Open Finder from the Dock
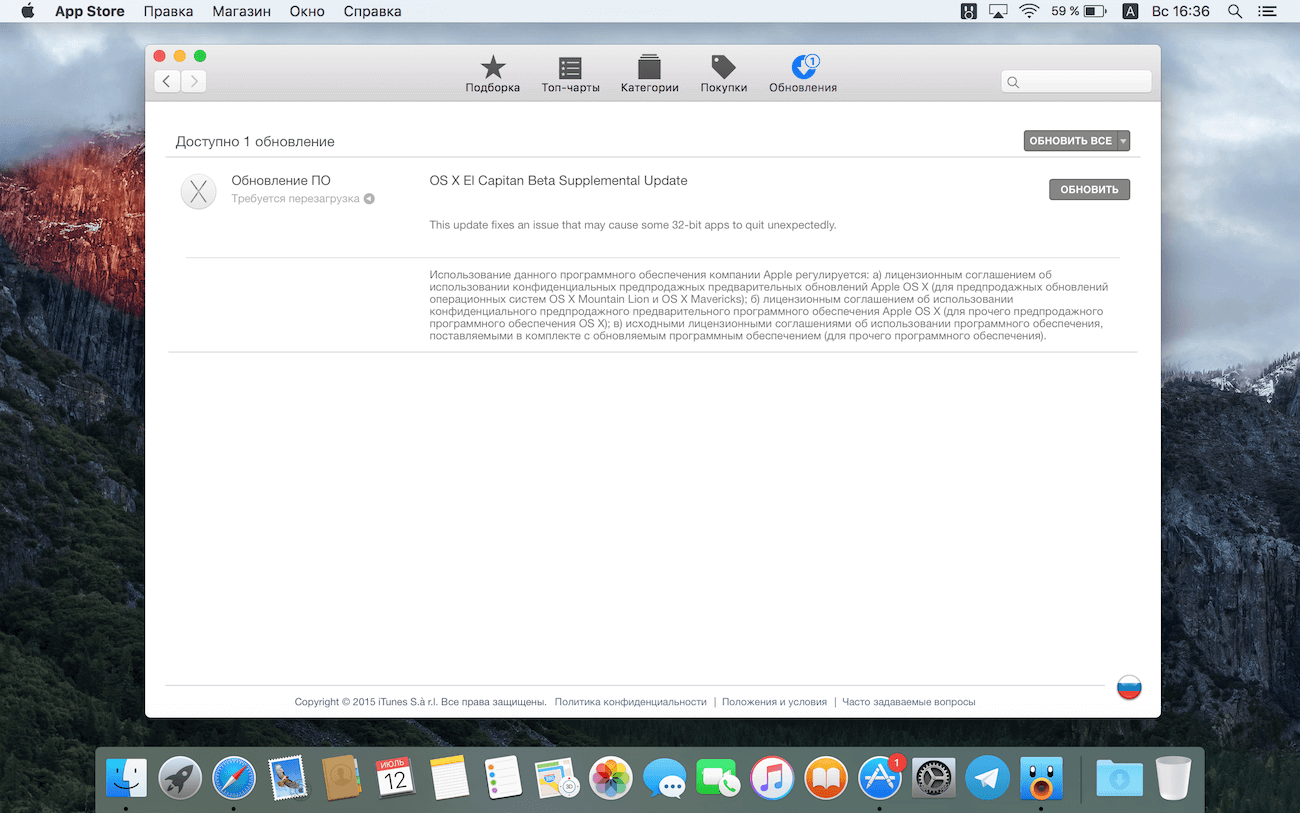This screenshot has height=813, width=1300. pos(126,777)
